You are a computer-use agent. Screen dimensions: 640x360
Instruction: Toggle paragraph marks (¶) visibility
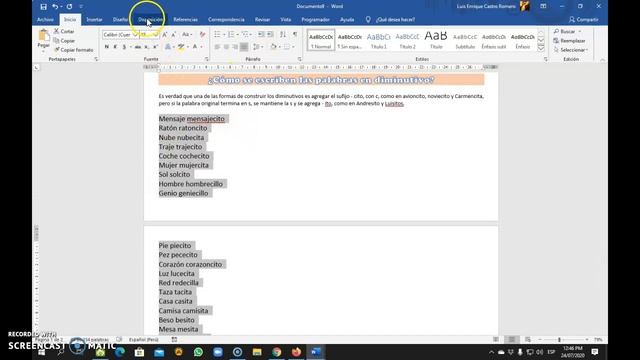pos(295,35)
